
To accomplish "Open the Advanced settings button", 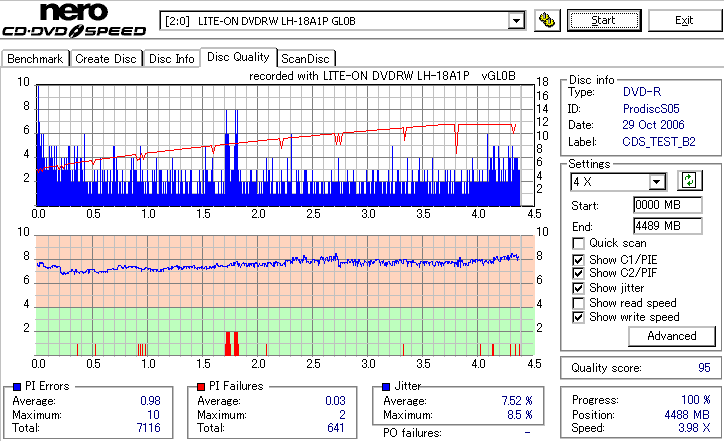I will tap(672, 336).
